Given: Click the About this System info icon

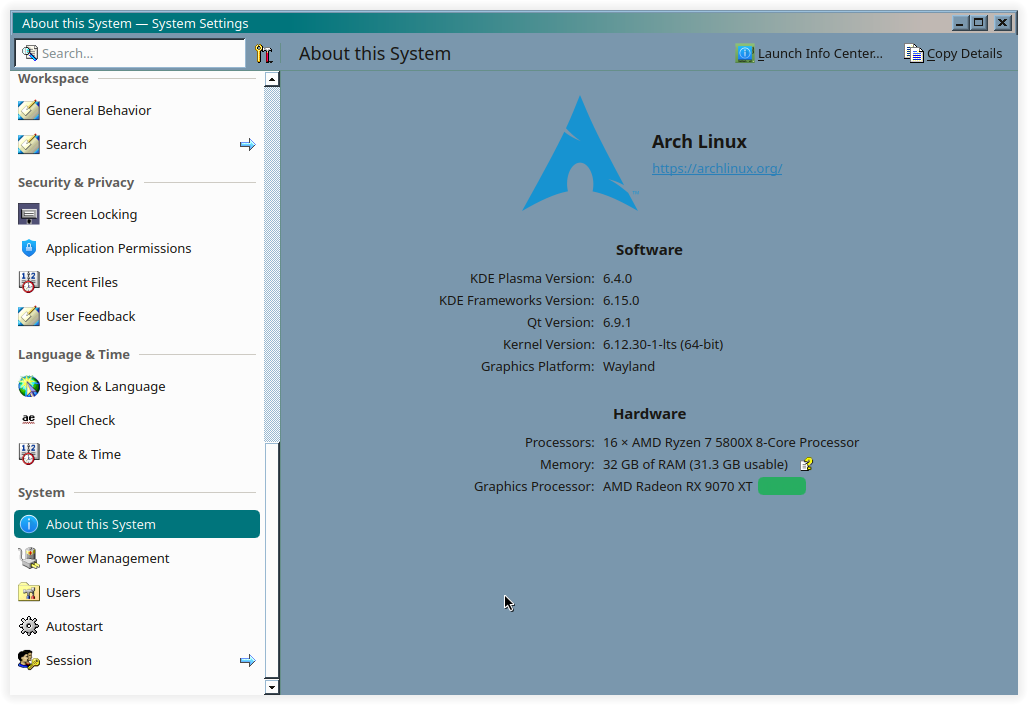Looking at the screenshot, I should (29, 524).
